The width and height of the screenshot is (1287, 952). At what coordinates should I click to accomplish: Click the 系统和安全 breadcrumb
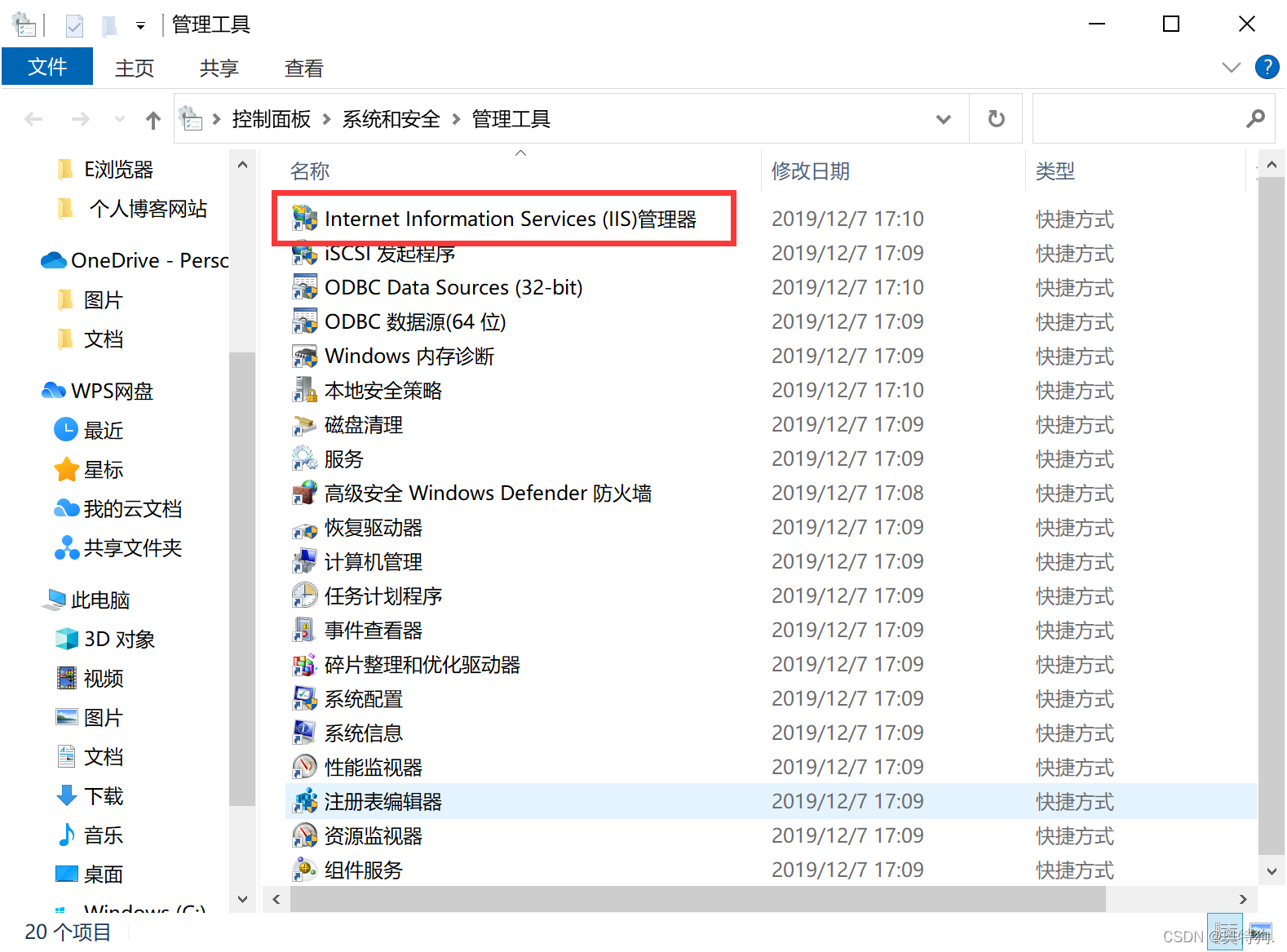click(391, 119)
